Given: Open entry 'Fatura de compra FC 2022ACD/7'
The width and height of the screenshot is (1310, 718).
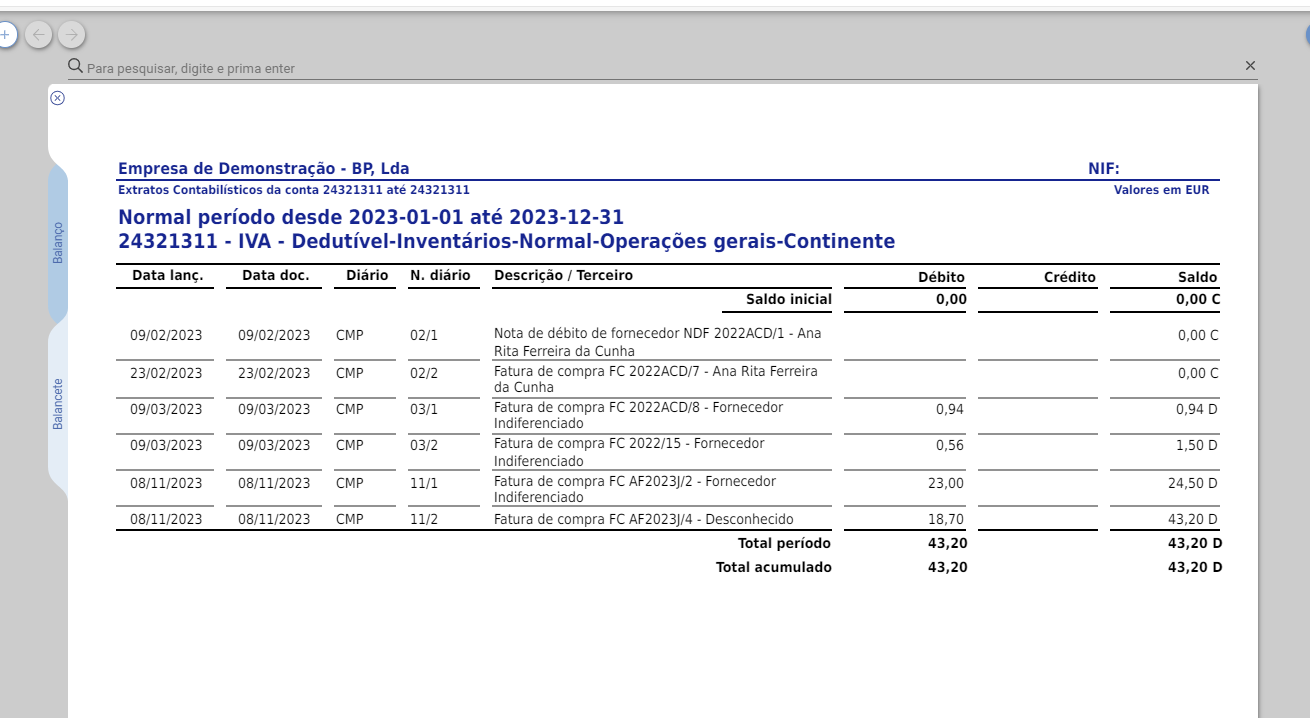Looking at the screenshot, I should click(656, 379).
